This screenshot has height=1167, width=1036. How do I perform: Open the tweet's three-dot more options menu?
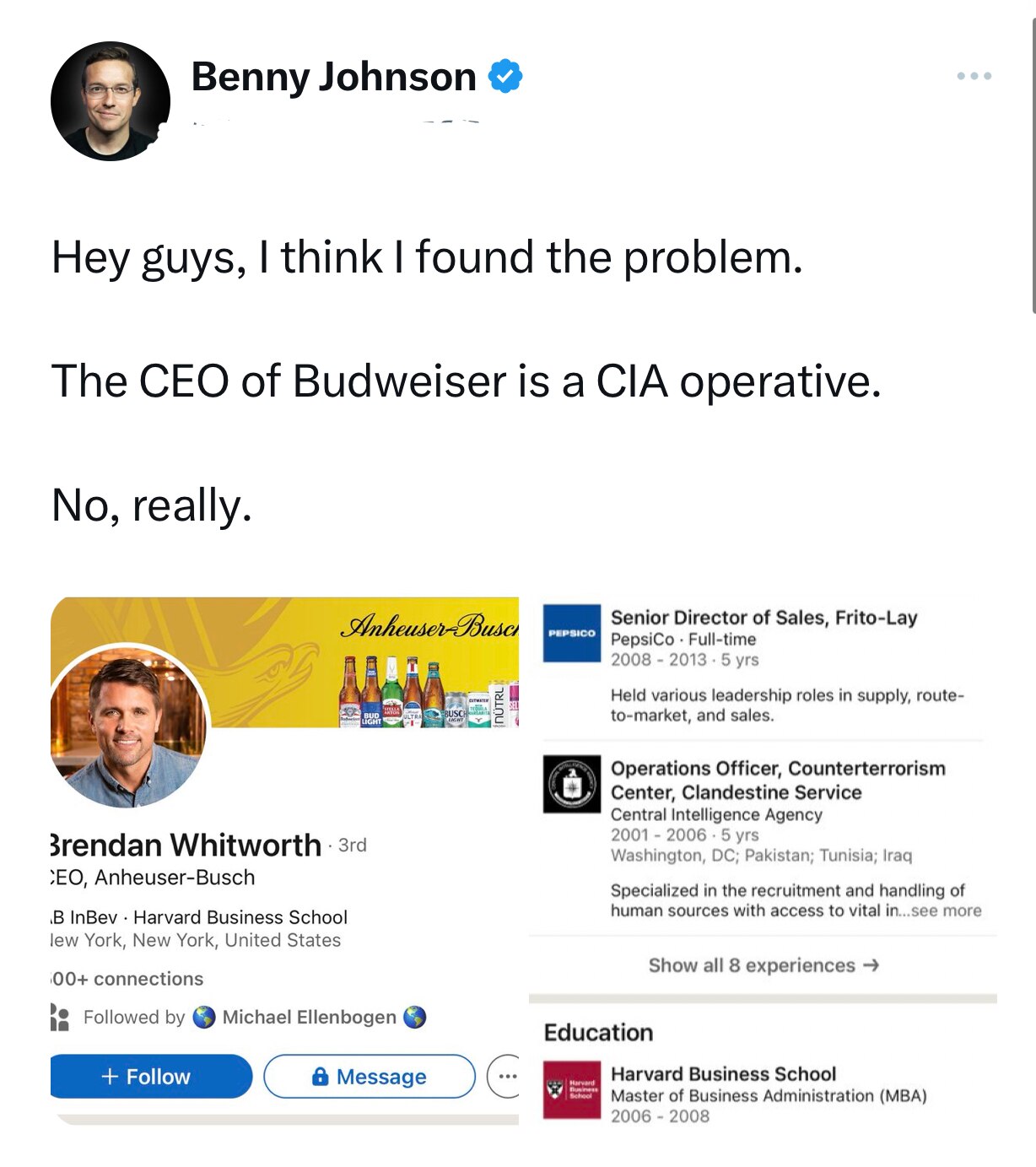974,76
